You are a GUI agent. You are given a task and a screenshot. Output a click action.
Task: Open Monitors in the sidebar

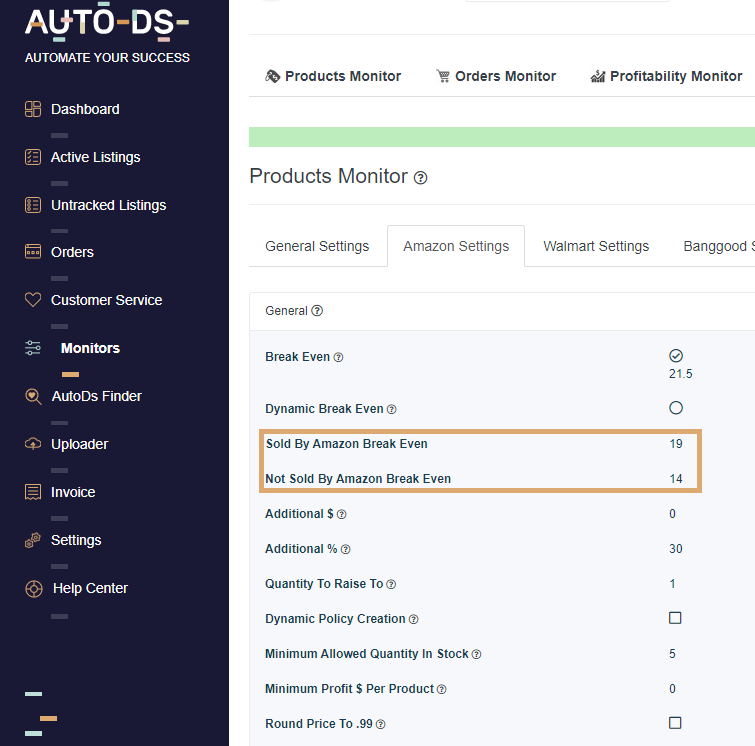point(90,348)
